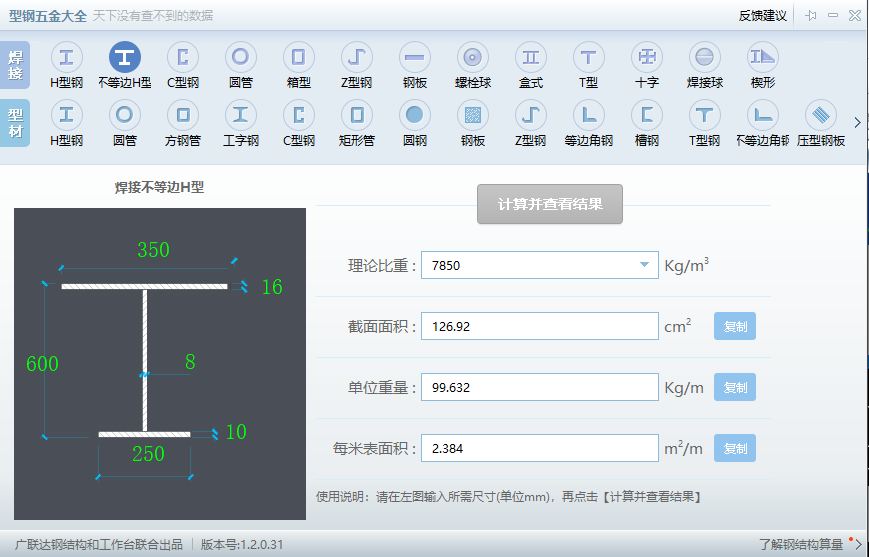The width and height of the screenshot is (869, 557).
Task: Pick the welded 圆管 icon
Action: coord(241,57)
